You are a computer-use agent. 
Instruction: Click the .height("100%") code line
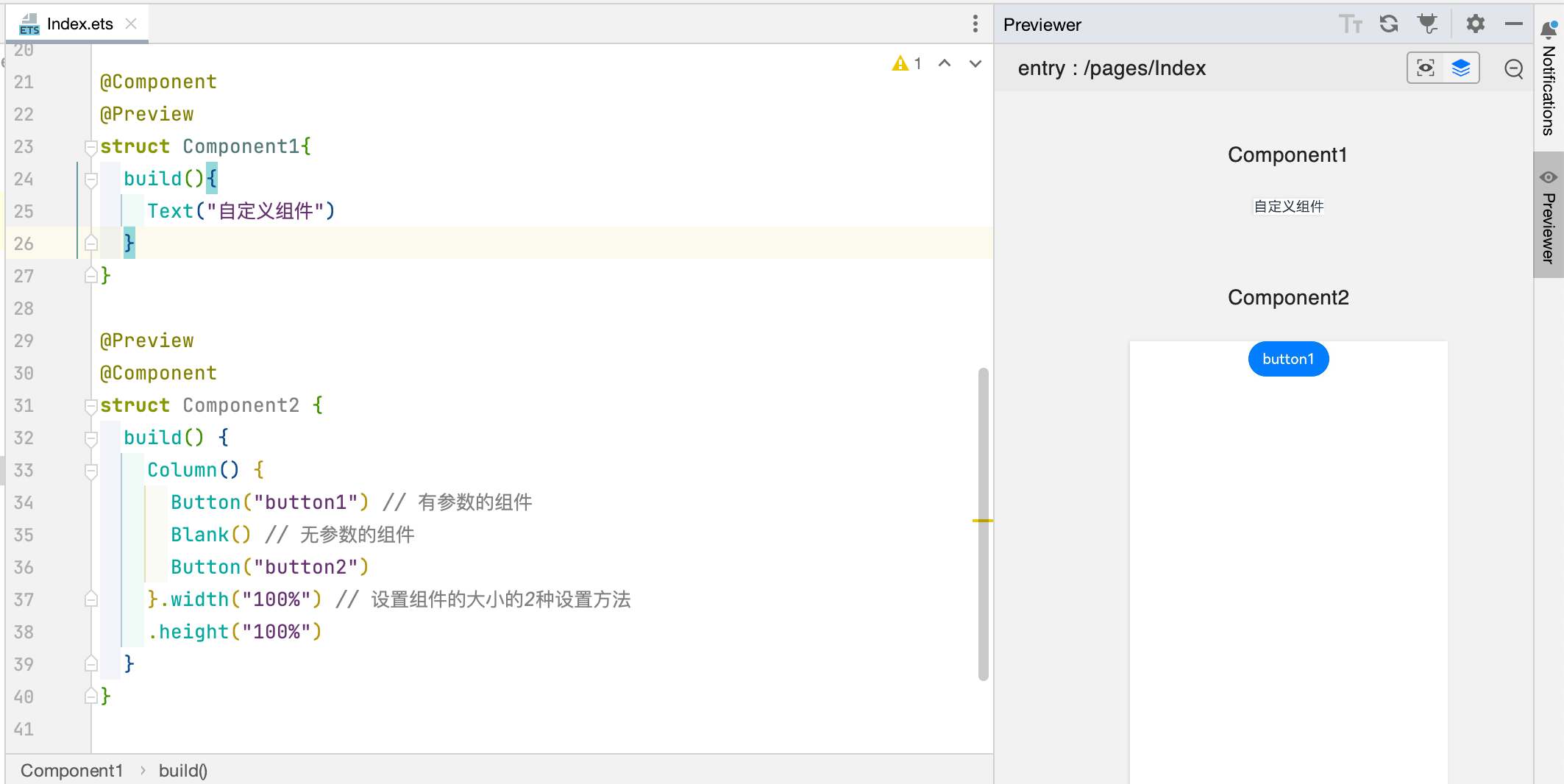235,632
